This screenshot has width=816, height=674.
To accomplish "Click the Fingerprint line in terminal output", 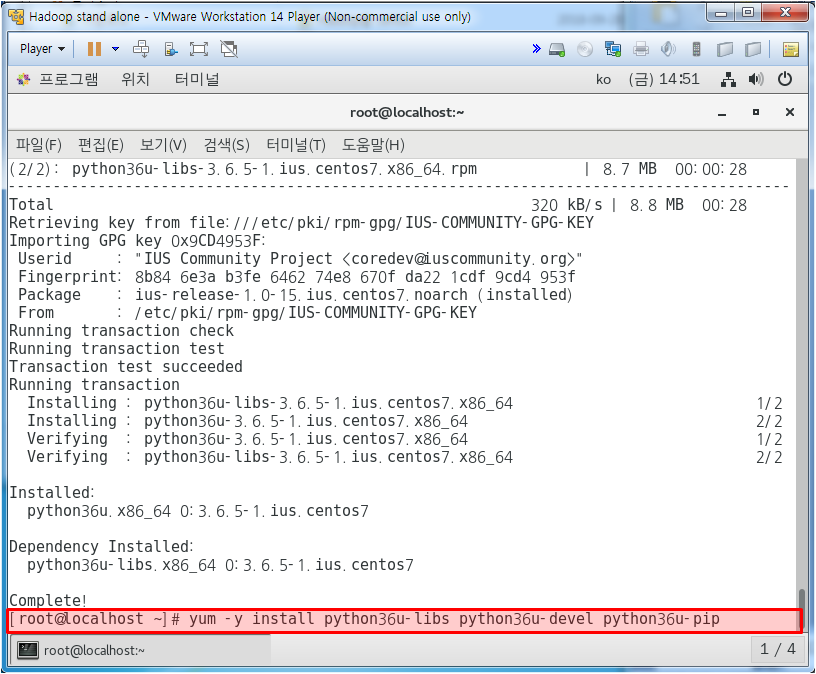I will pyautogui.click(x=297, y=276).
